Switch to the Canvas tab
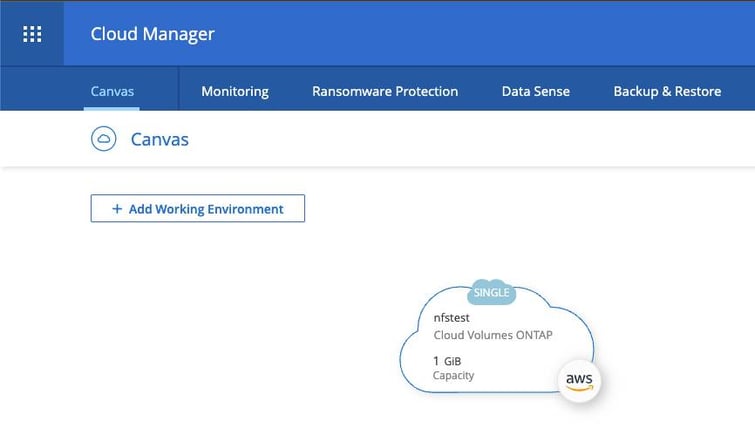This screenshot has width=755, height=435. [111, 91]
